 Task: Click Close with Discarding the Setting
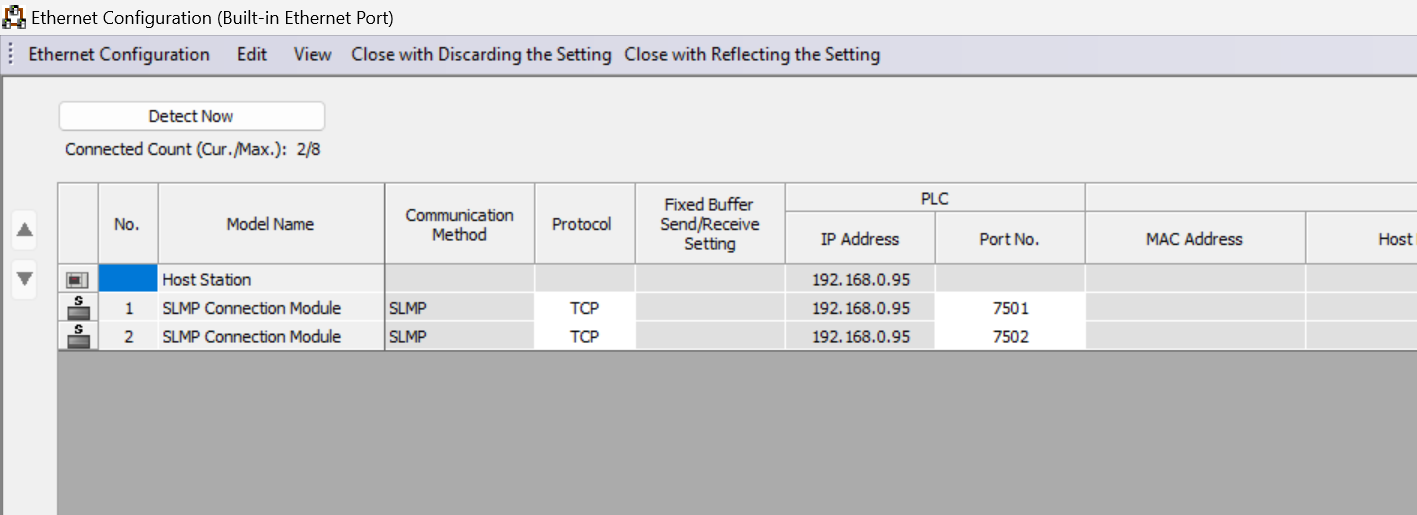pyautogui.click(x=481, y=54)
